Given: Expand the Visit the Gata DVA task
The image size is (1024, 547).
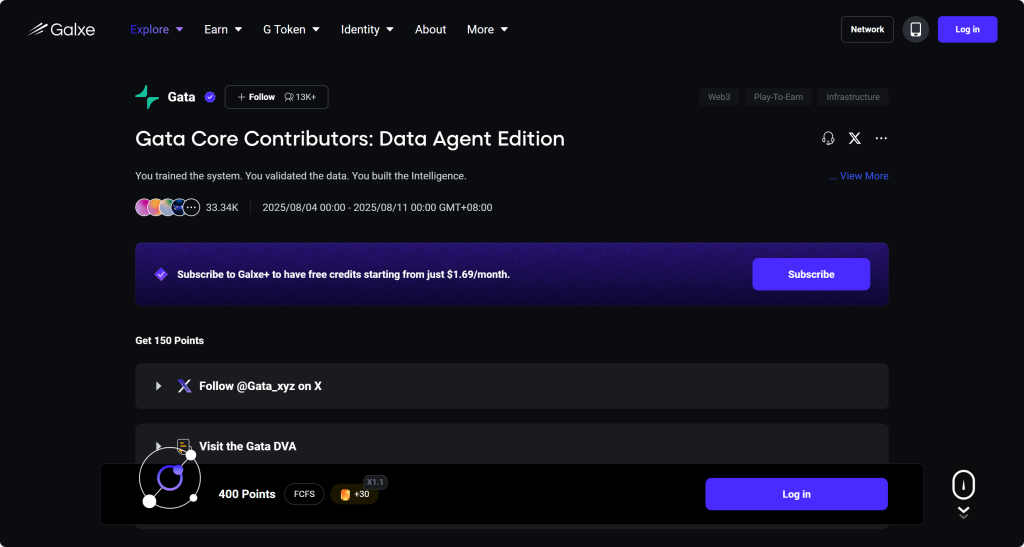Looking at the screenshot, I should (158, 446).
